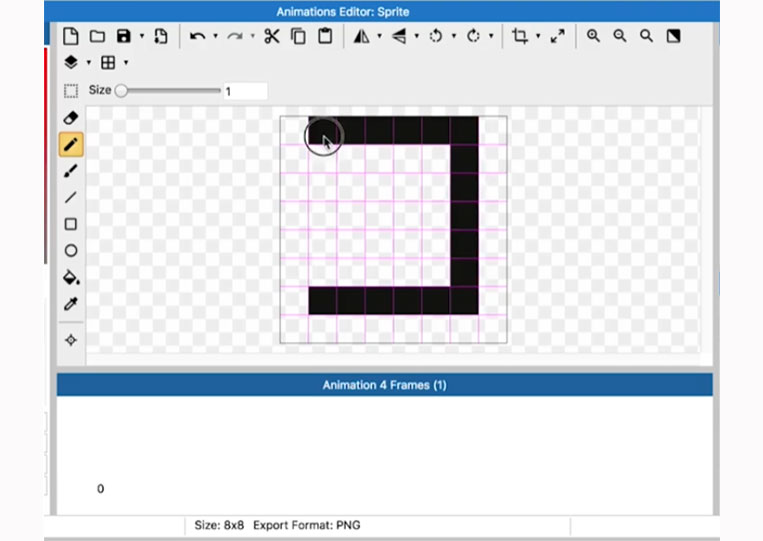Viewport: 763px width, 541px height.
Task: Expand the undo history dropdown arrow
Action: point(215,36)
